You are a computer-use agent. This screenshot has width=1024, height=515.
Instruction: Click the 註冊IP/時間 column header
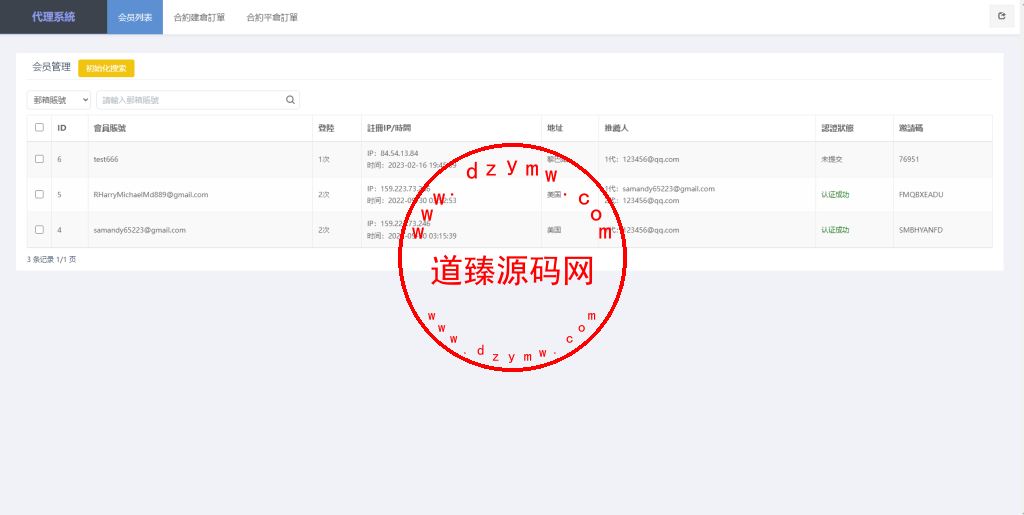pyautogui.click(x=389, y=128)
